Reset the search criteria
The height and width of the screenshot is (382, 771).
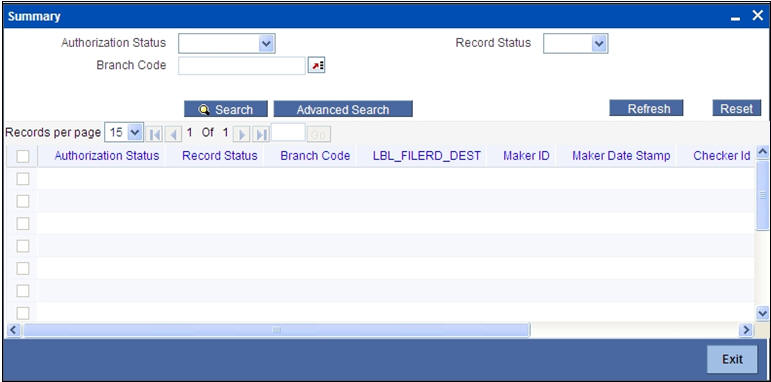(x=737, y=108)
